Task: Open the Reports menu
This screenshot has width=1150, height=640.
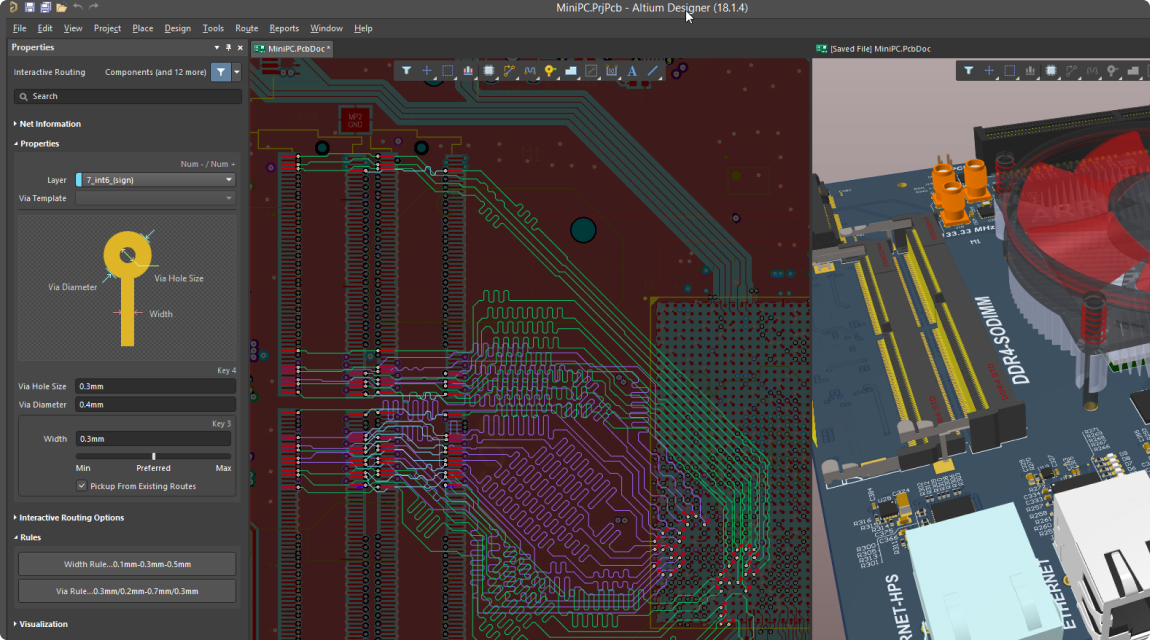Action: (284, 29)
